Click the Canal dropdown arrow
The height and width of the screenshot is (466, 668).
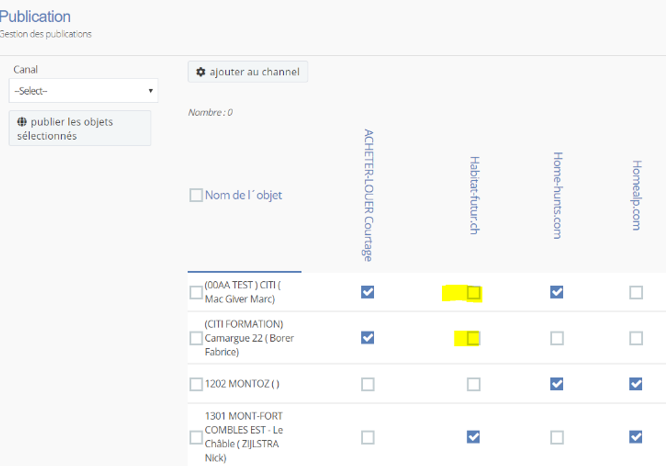(x=150, y=91)
